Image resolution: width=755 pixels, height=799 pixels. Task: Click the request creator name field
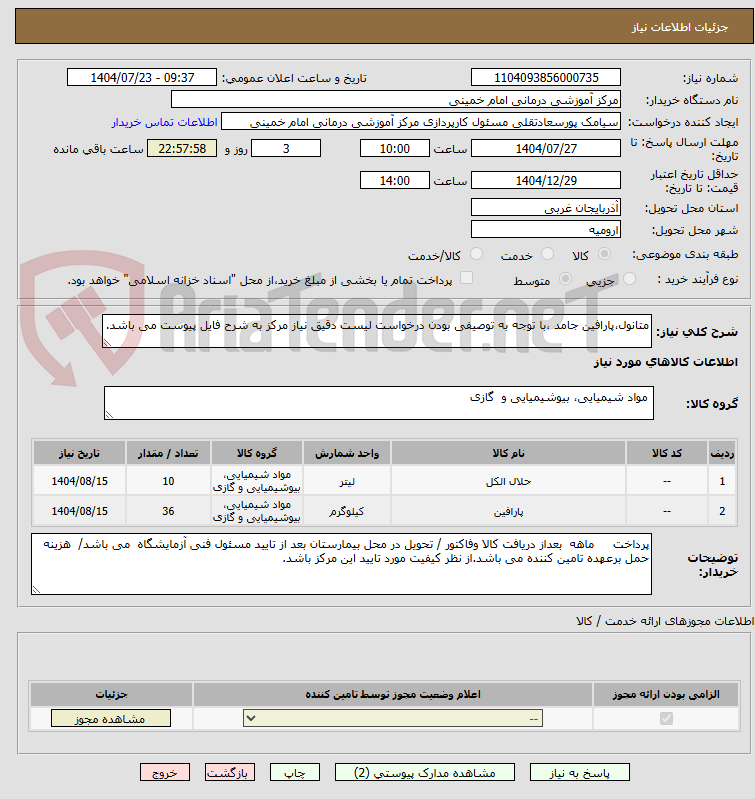click(x=421, y=122)
